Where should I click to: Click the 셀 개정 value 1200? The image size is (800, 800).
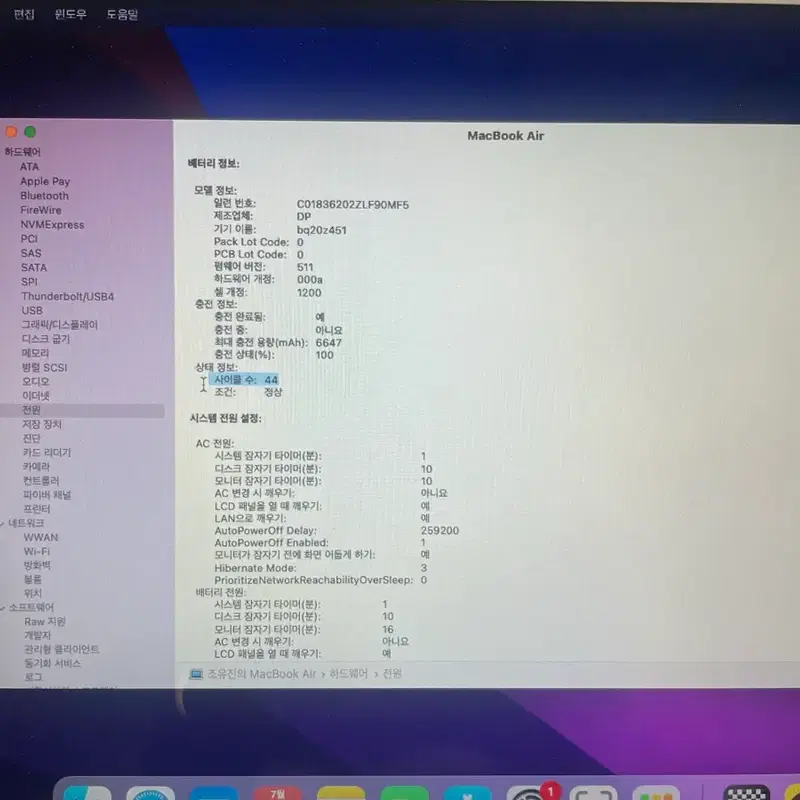pyautogui.click(x=309, y=293)
